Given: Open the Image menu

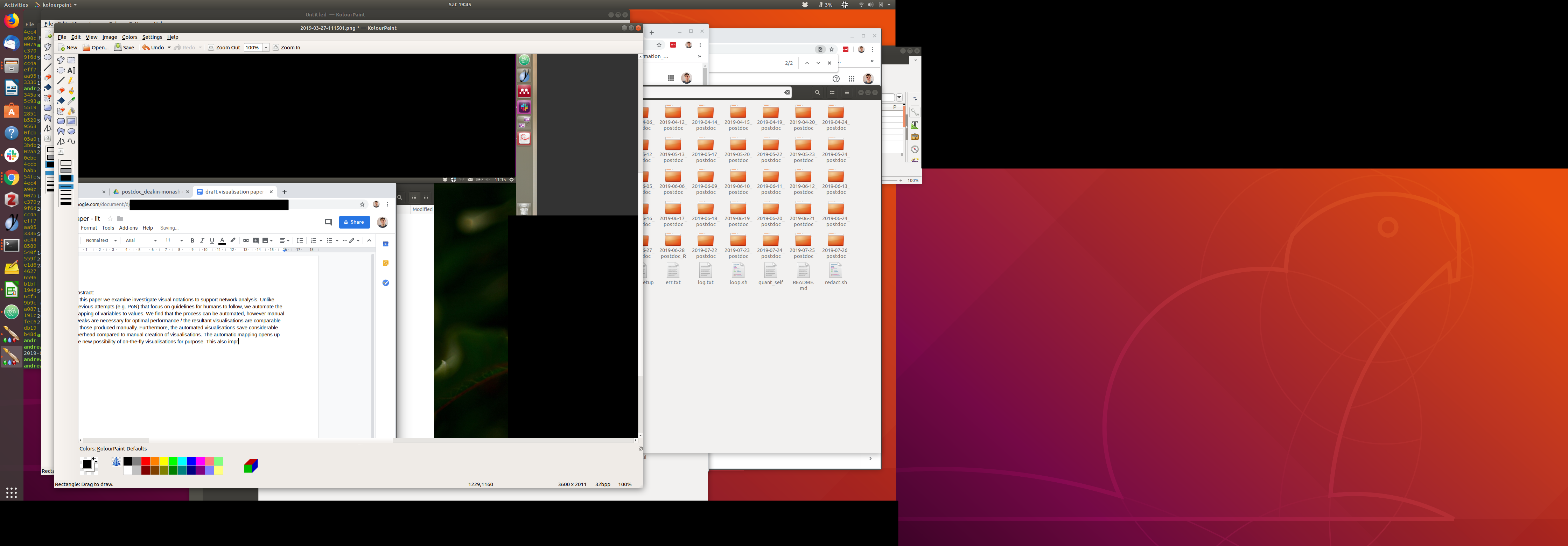Looking at the screenshot, I should (110, 37).
